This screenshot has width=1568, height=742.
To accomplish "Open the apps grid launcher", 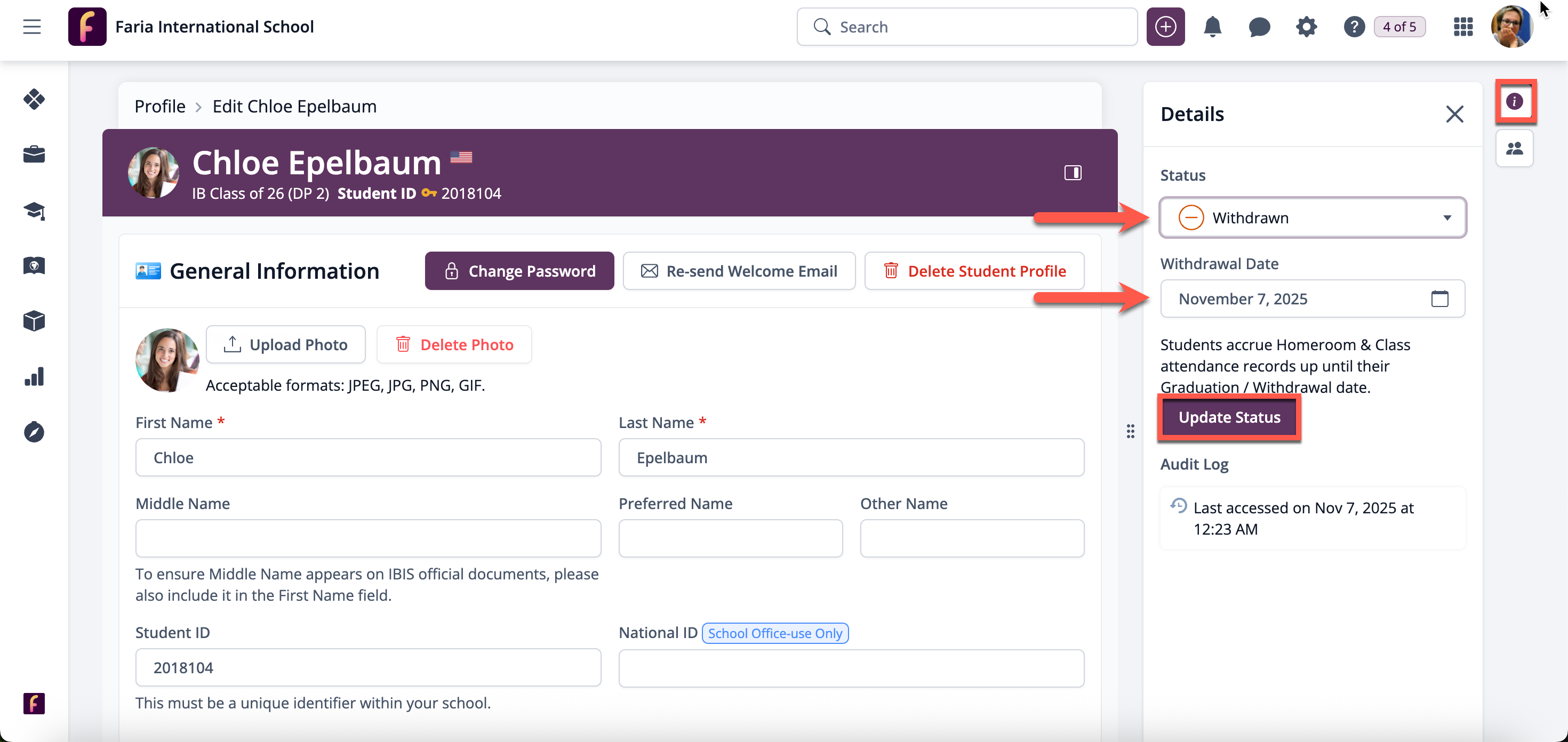I will click(x=1463, y=27).
